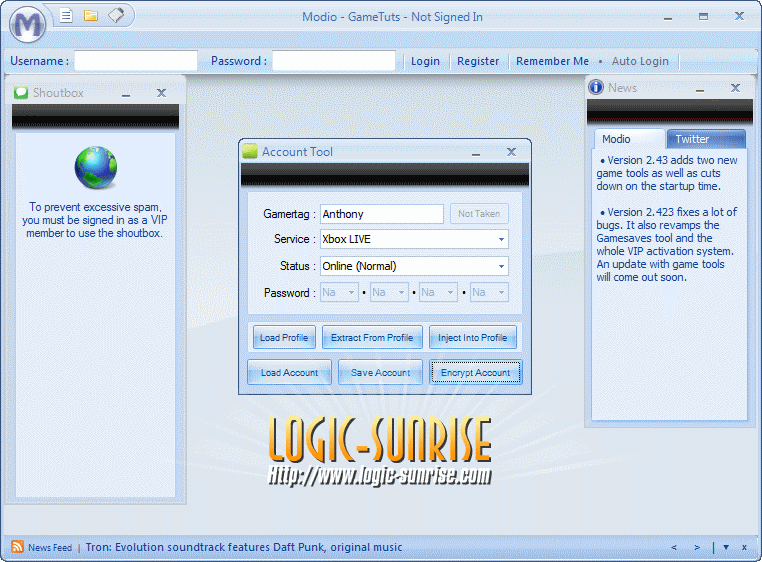Minimize the News panel
Screen dimensions: 762x562
point(700,88)
